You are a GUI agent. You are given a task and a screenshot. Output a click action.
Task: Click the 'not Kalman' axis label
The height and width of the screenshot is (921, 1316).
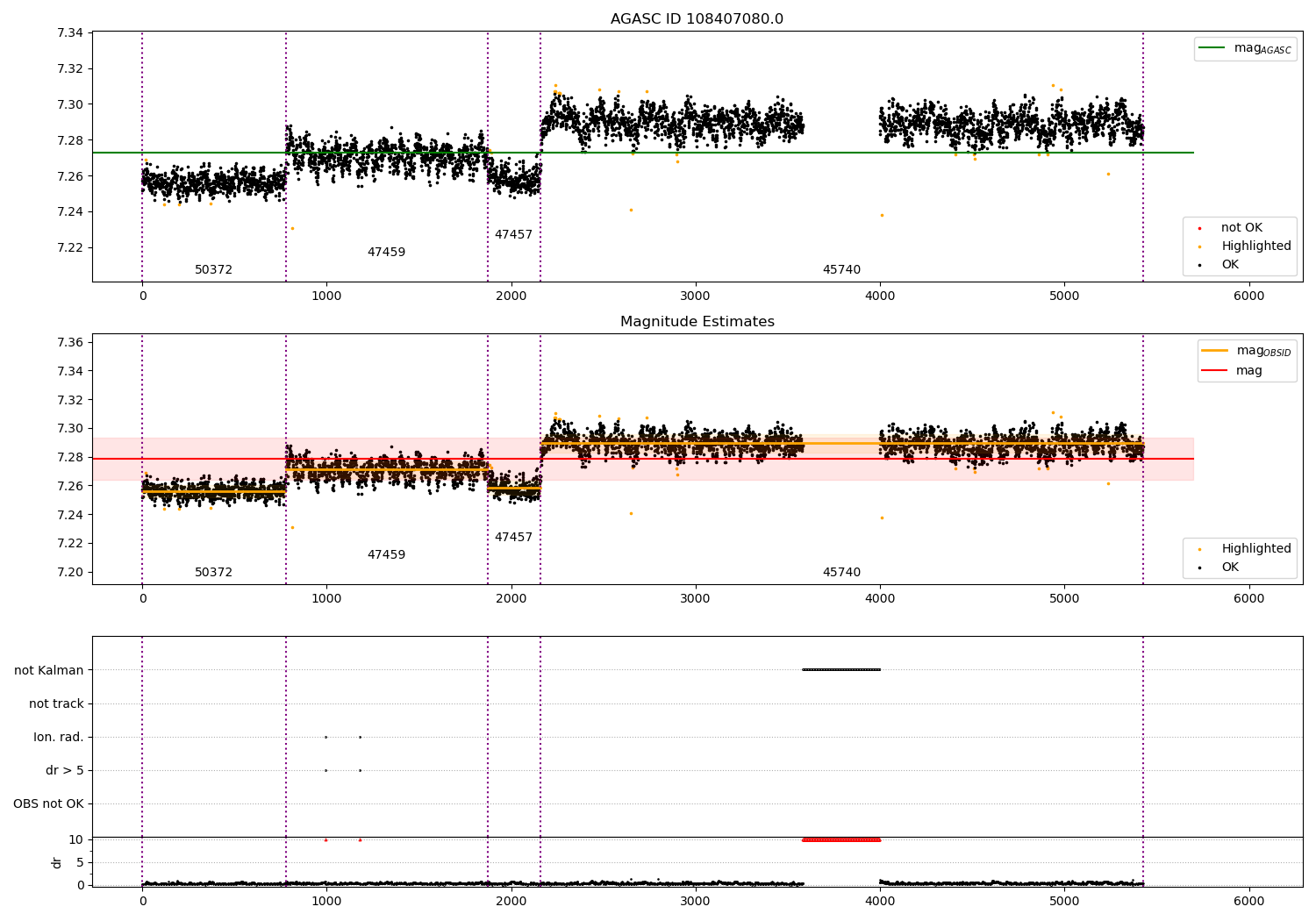pyautogui.click(x=49, y=670)
